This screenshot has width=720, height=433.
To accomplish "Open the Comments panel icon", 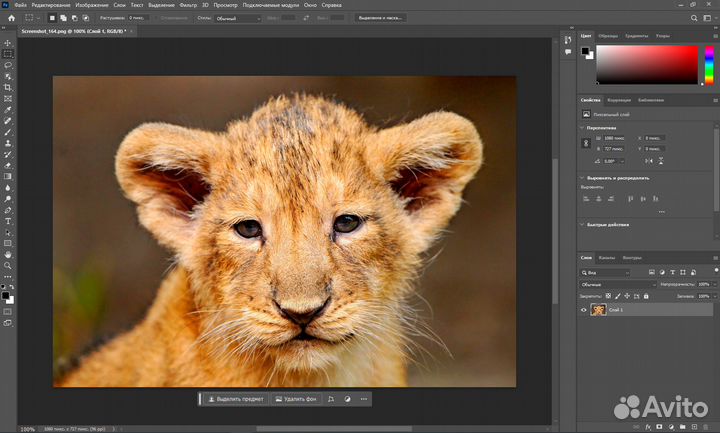I will tap(568, 52).
